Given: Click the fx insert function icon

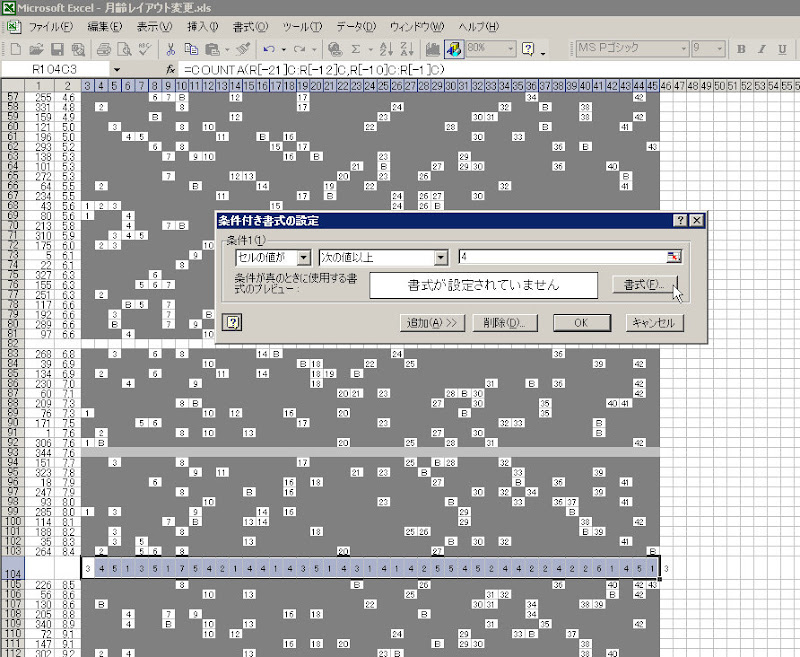Looking at the screenshot, I should coord(170,69).
